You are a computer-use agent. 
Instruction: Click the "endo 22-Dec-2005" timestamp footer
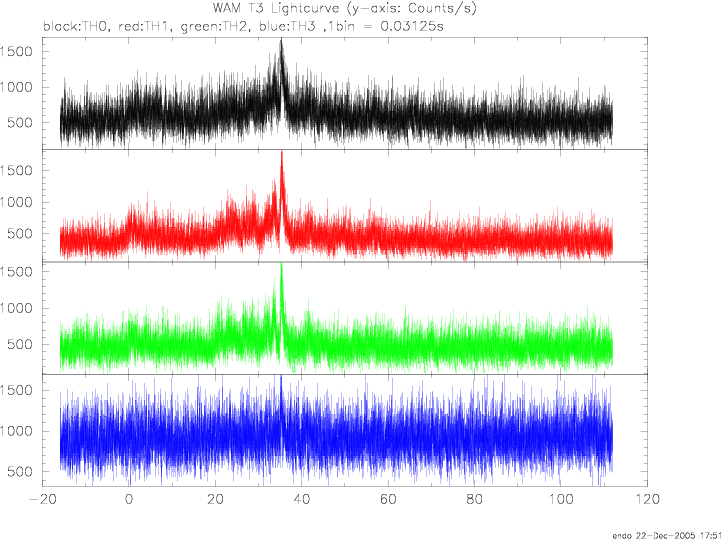[x=667, y=535]
